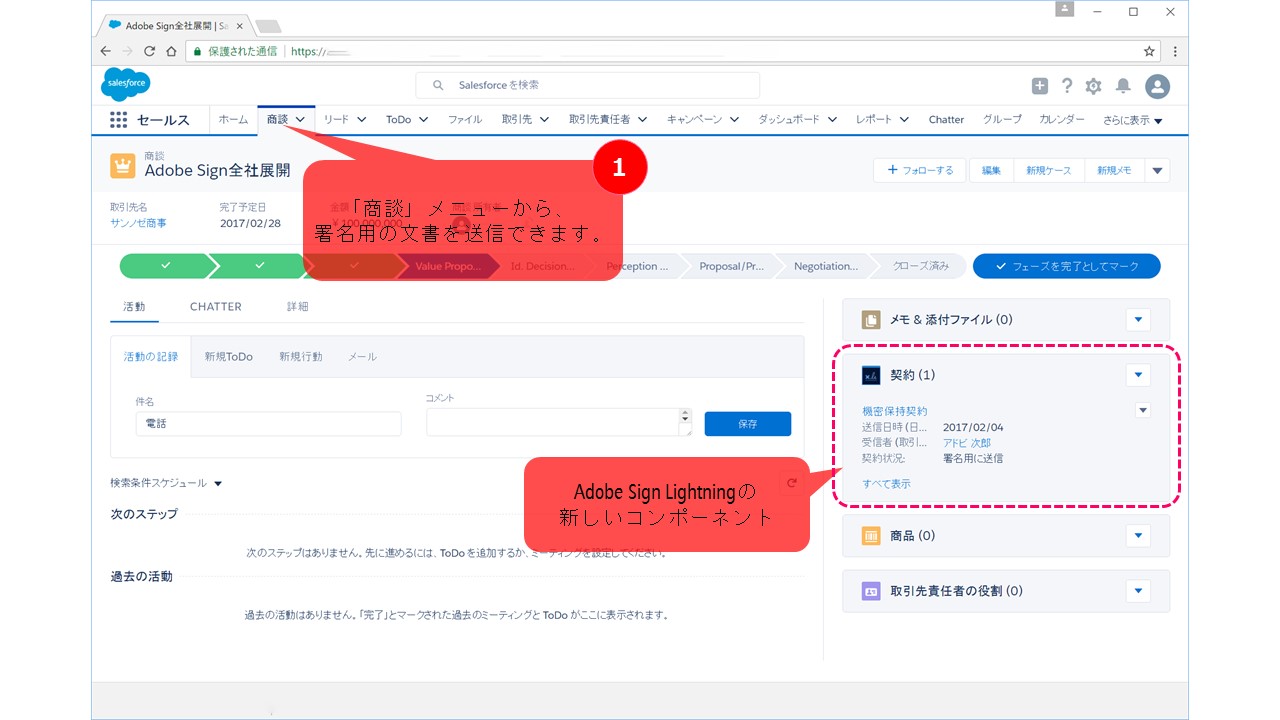
Task: Click the opportunity crown icon
Action: pos(123,166)
